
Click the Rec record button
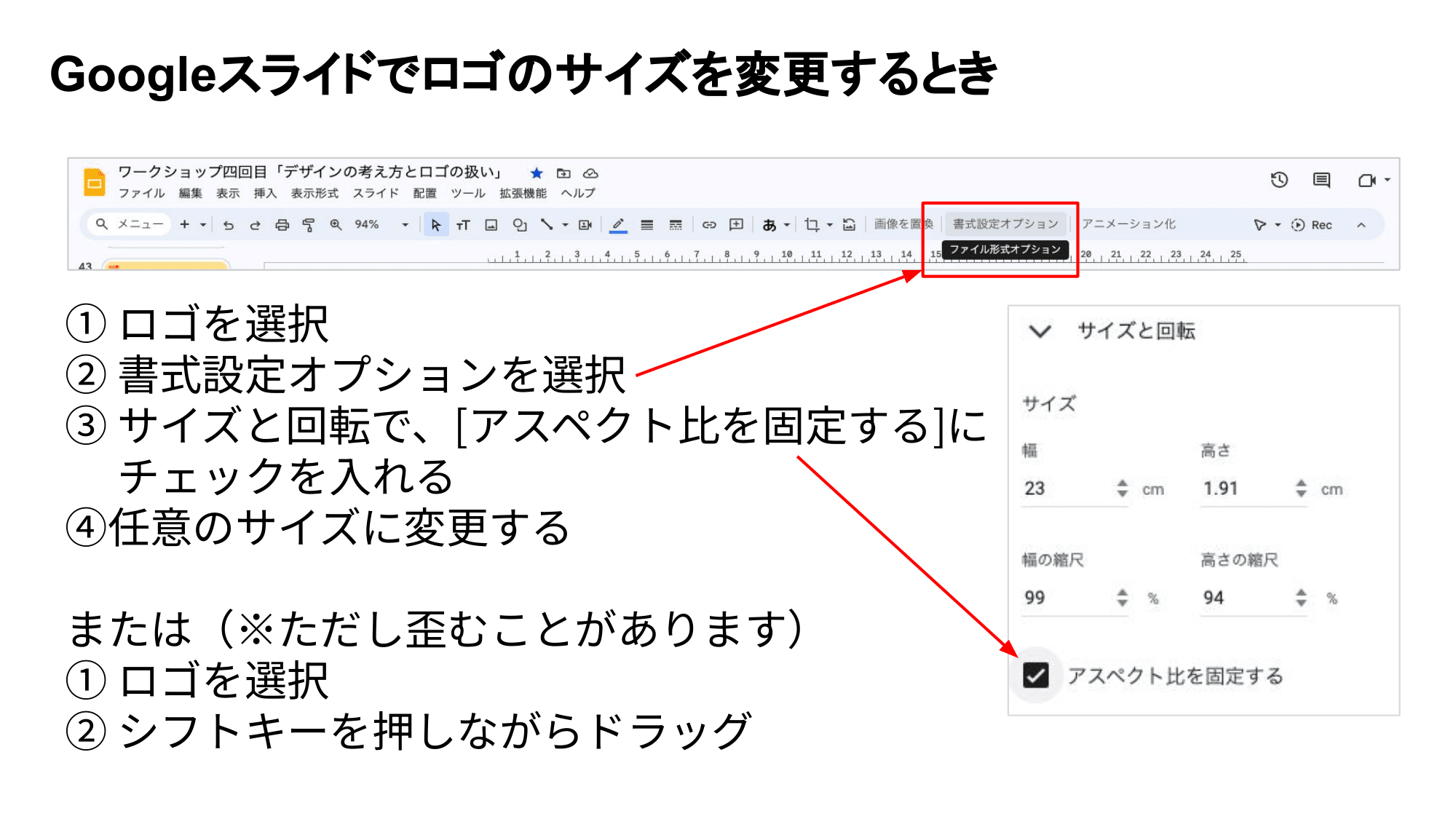point(1312,225)
